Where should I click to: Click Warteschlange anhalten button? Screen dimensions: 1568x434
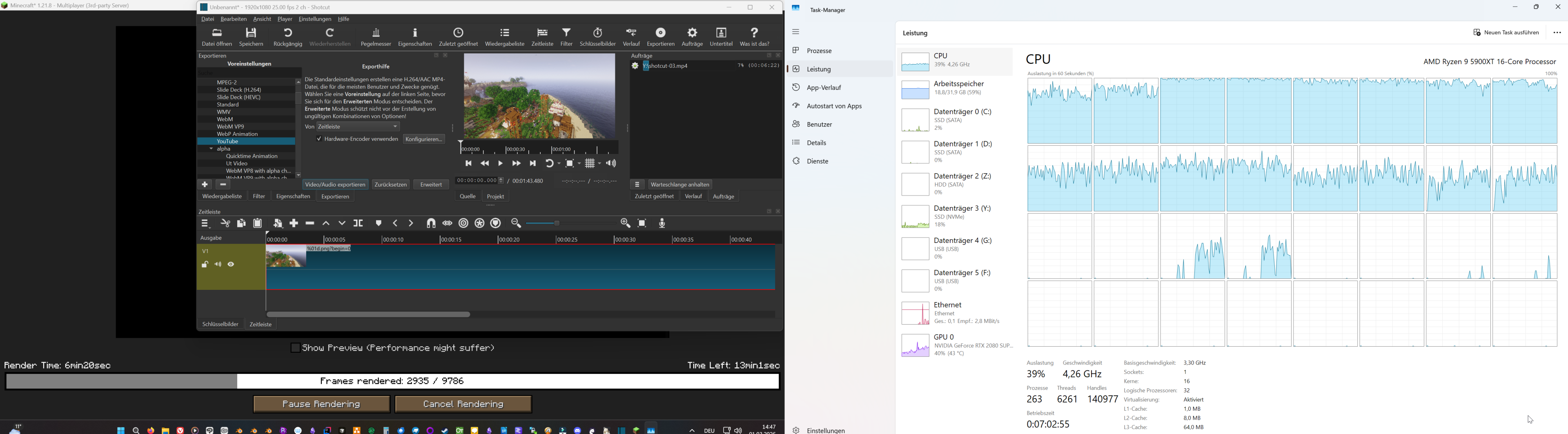[680, 185]
